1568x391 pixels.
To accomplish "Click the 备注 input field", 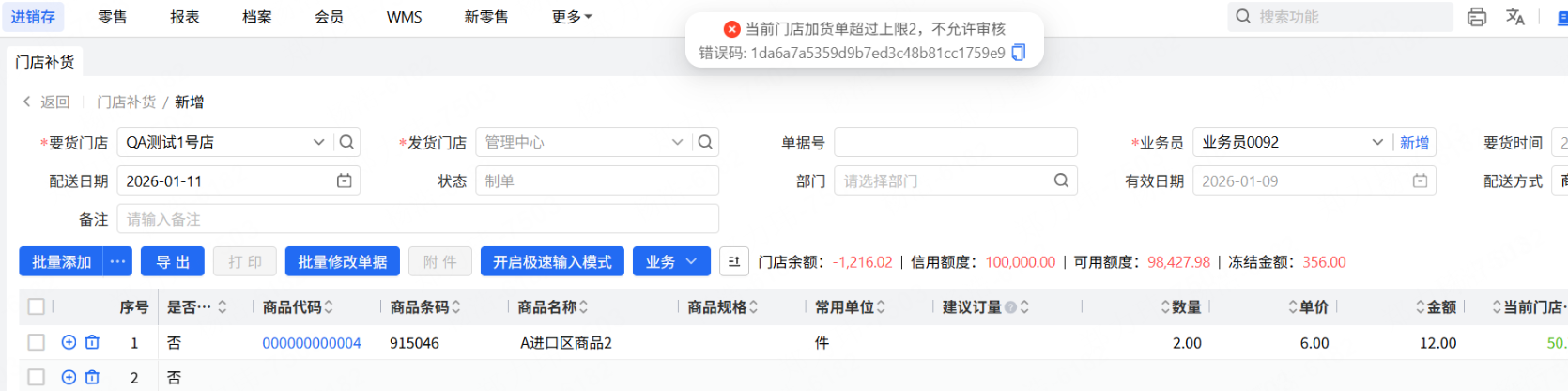I will coord(418,219).
